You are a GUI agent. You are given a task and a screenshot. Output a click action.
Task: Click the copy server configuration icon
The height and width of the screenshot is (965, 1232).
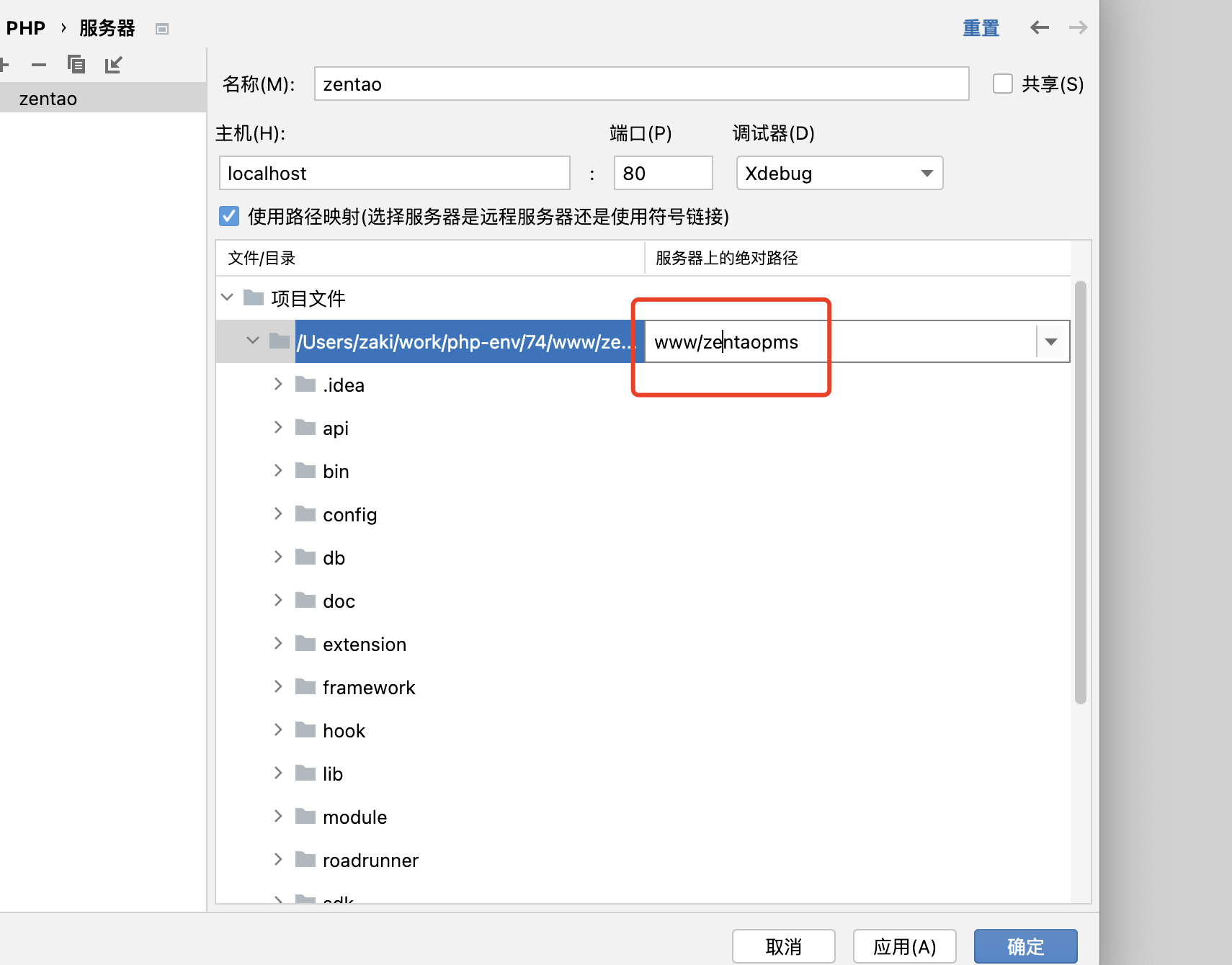click(x=76, y=65)
